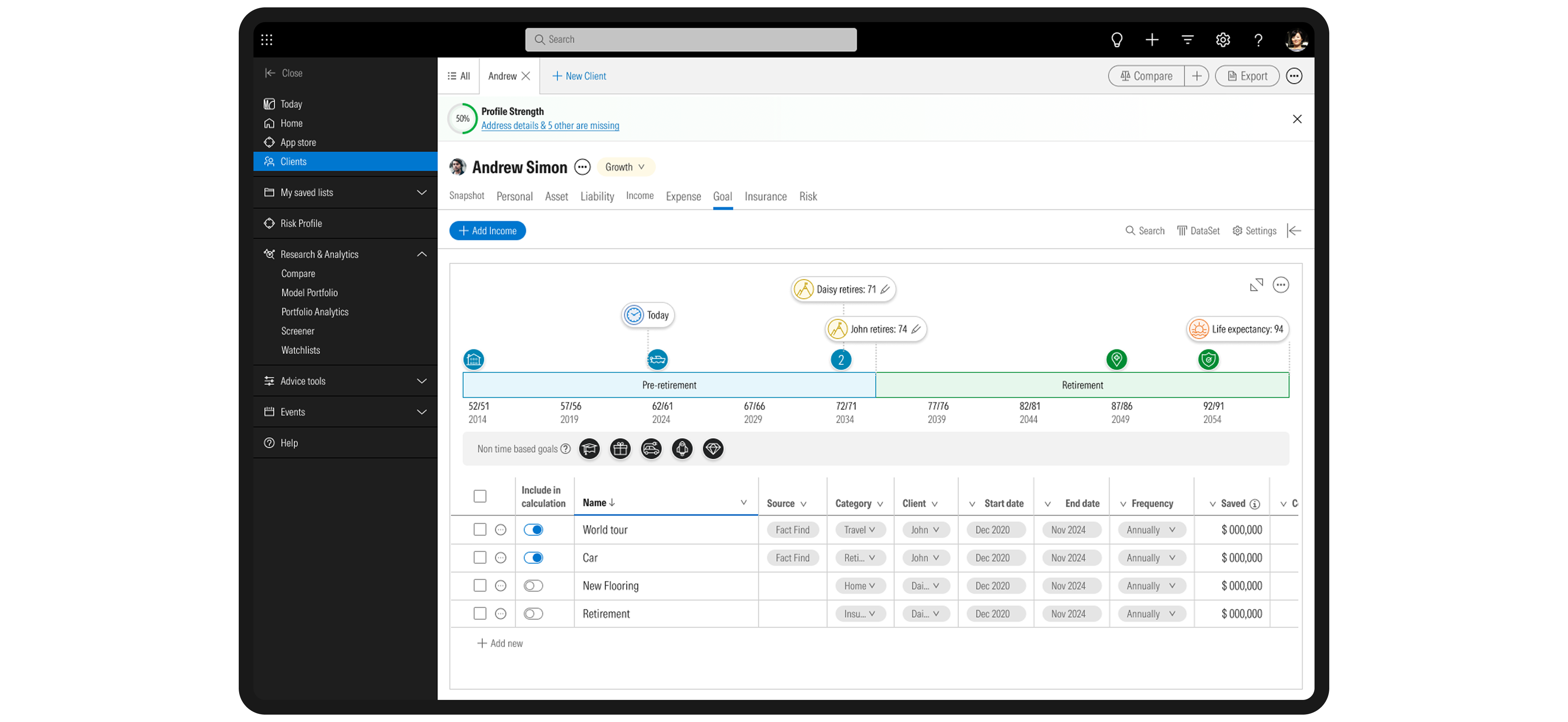Click the lightbulb ideas icon

[1116, 40]
